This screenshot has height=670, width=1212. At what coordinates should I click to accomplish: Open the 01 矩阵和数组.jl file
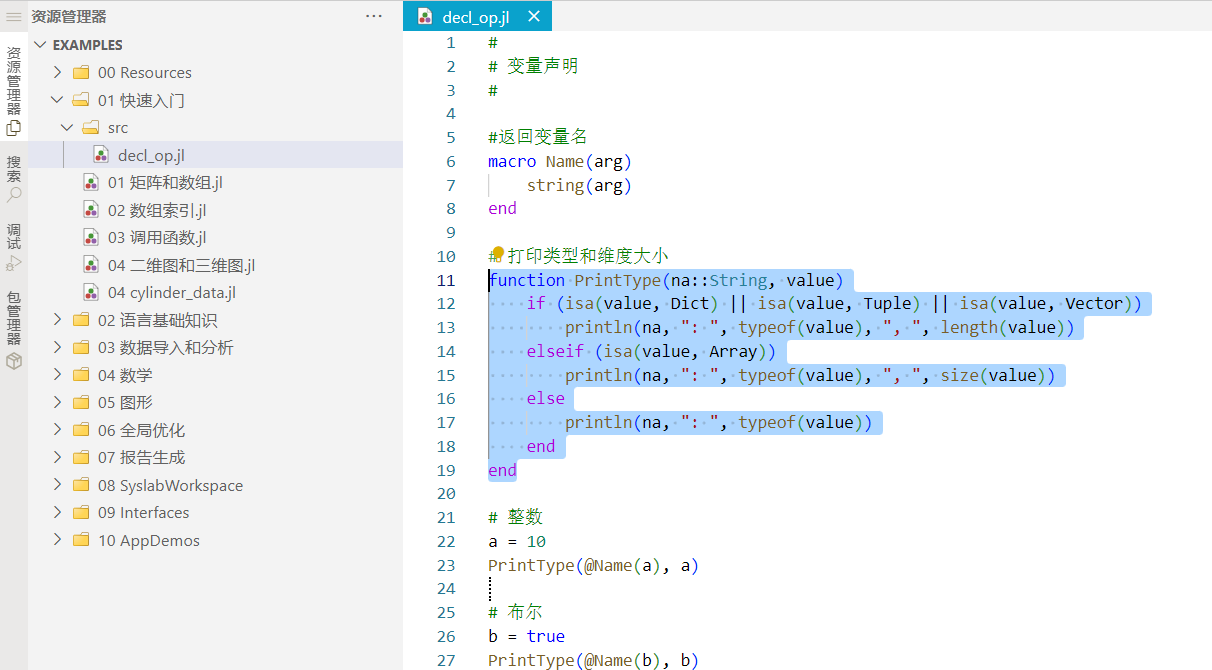point(165,183)
